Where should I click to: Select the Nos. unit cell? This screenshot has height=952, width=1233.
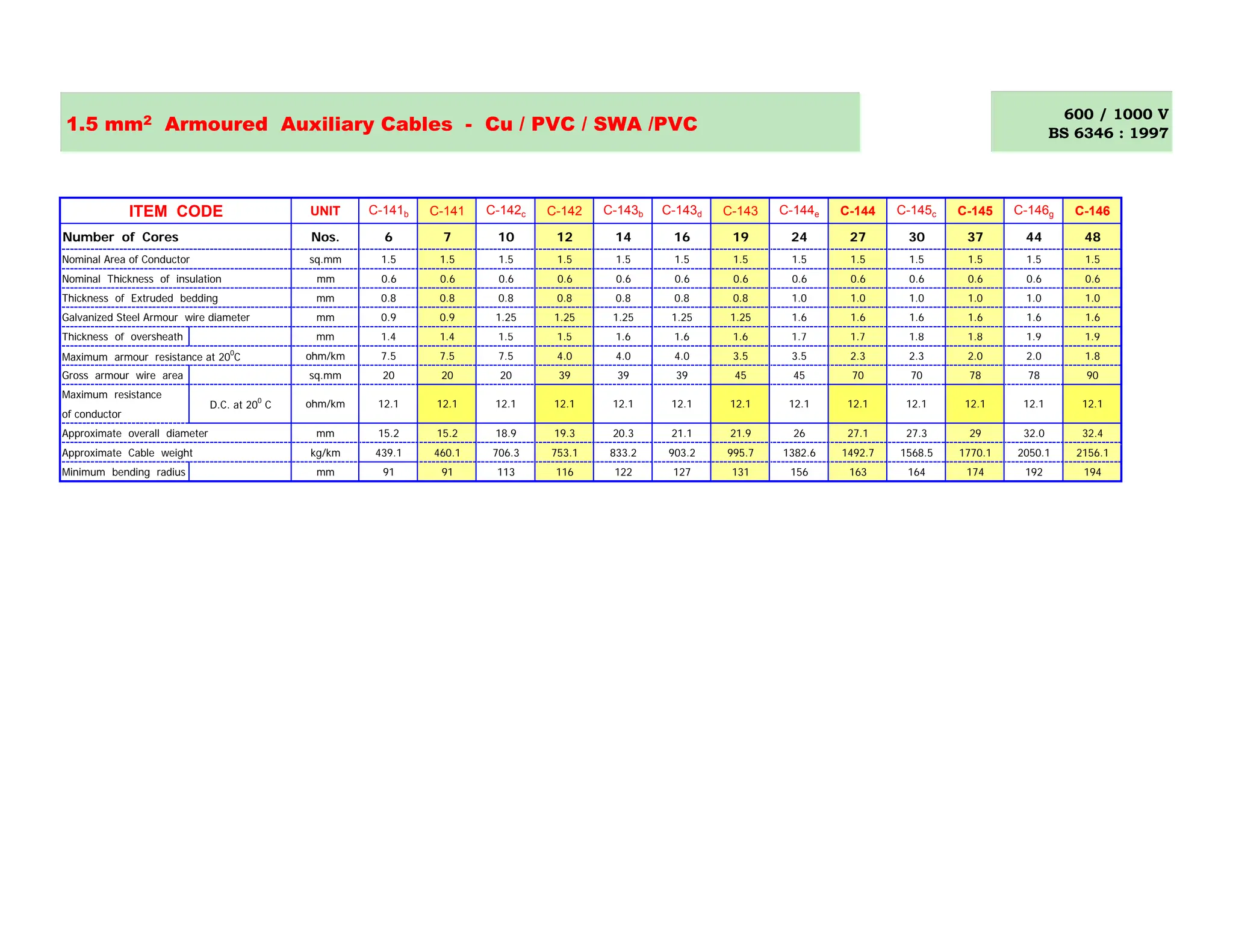click(x=325, y=237)
